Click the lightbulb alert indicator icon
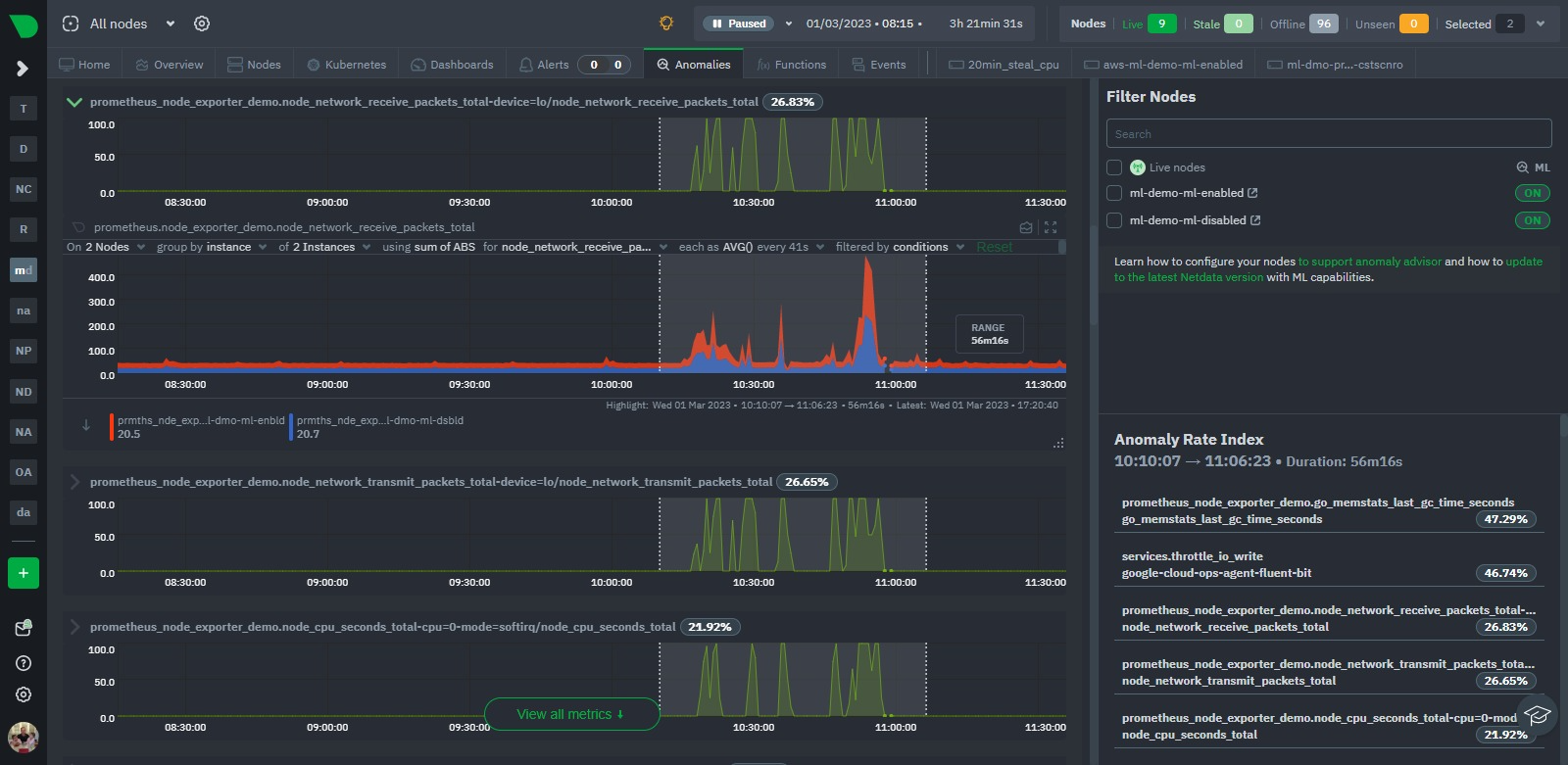Screen dimensions: 1568x765 tap(666, 24)
